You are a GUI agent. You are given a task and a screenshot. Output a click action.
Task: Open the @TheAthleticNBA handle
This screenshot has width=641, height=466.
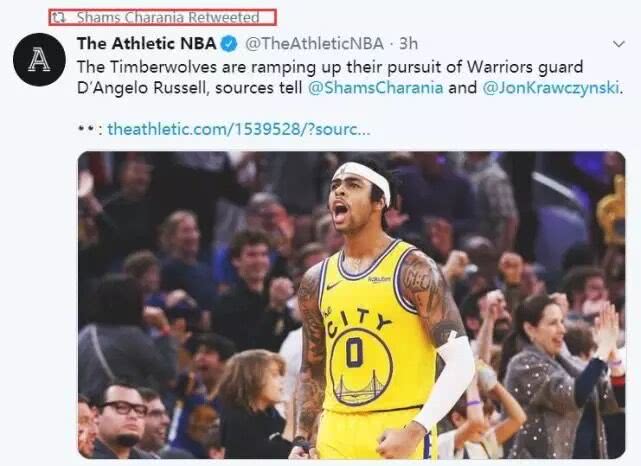(x=314, y=44)
